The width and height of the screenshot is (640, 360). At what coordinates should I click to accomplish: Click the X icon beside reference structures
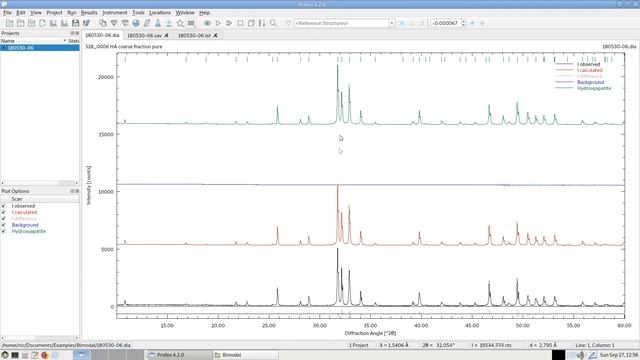[402, 23]
